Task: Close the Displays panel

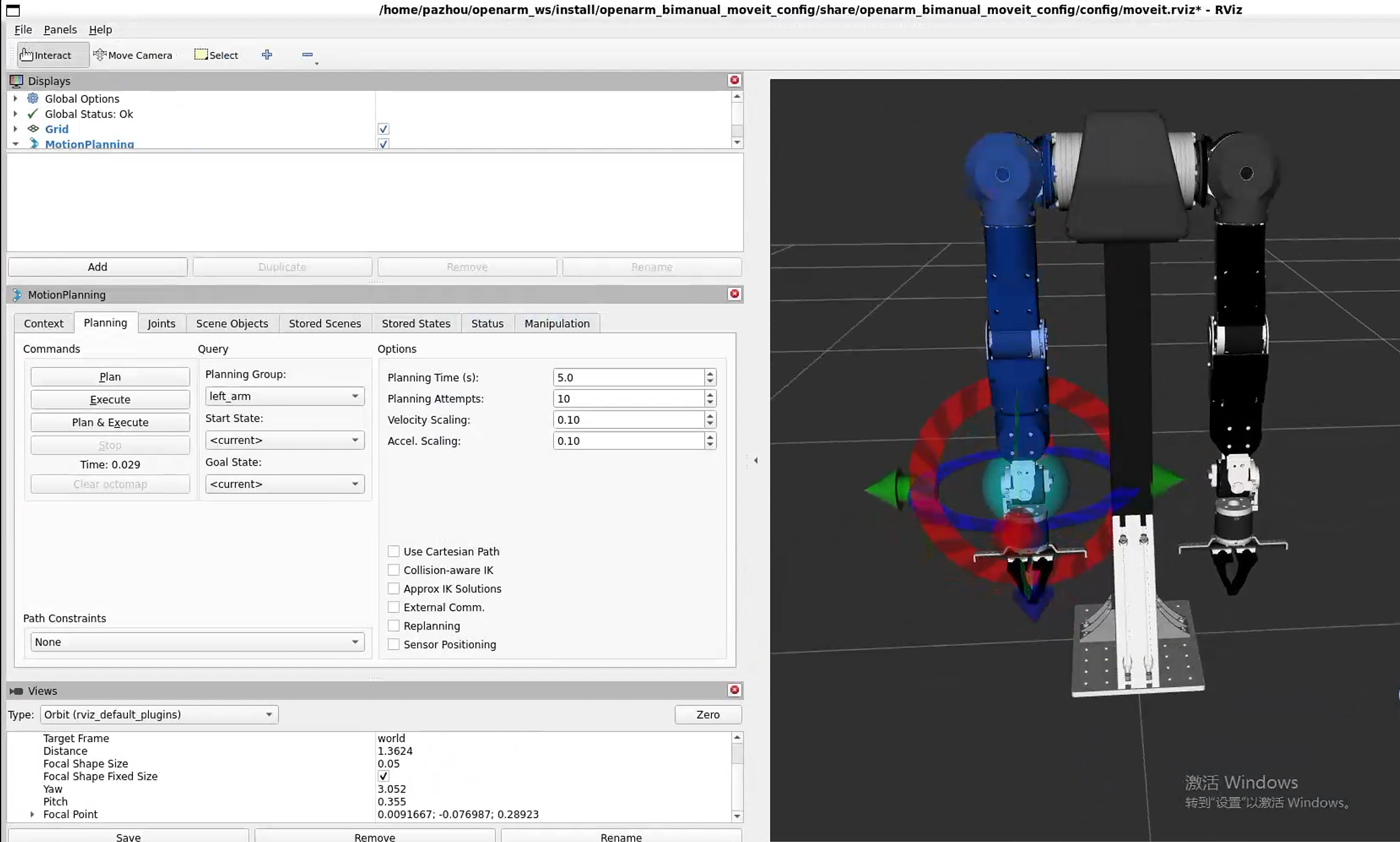Action: click(734, 80)
